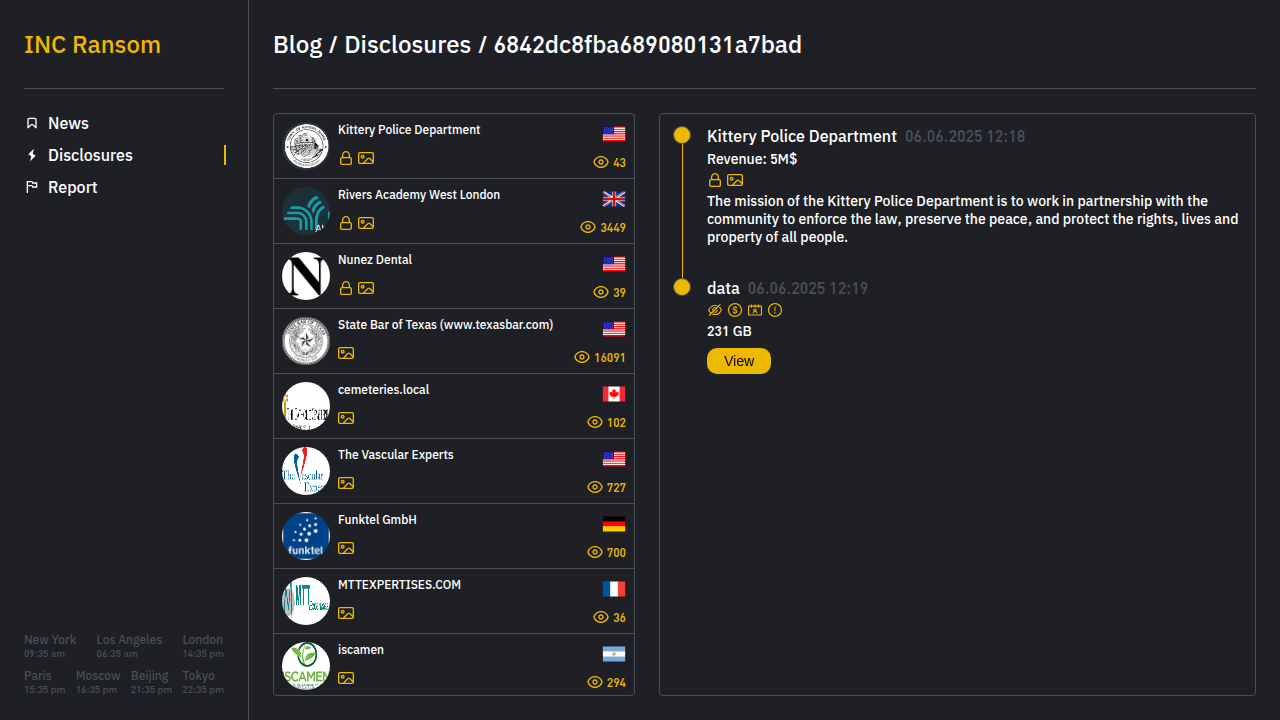Image resolution: width=1280 pixels, height=720 pixels.
Task: Click the flag icon beside Report
Action: pyautogui.click(x=32, y=187)
